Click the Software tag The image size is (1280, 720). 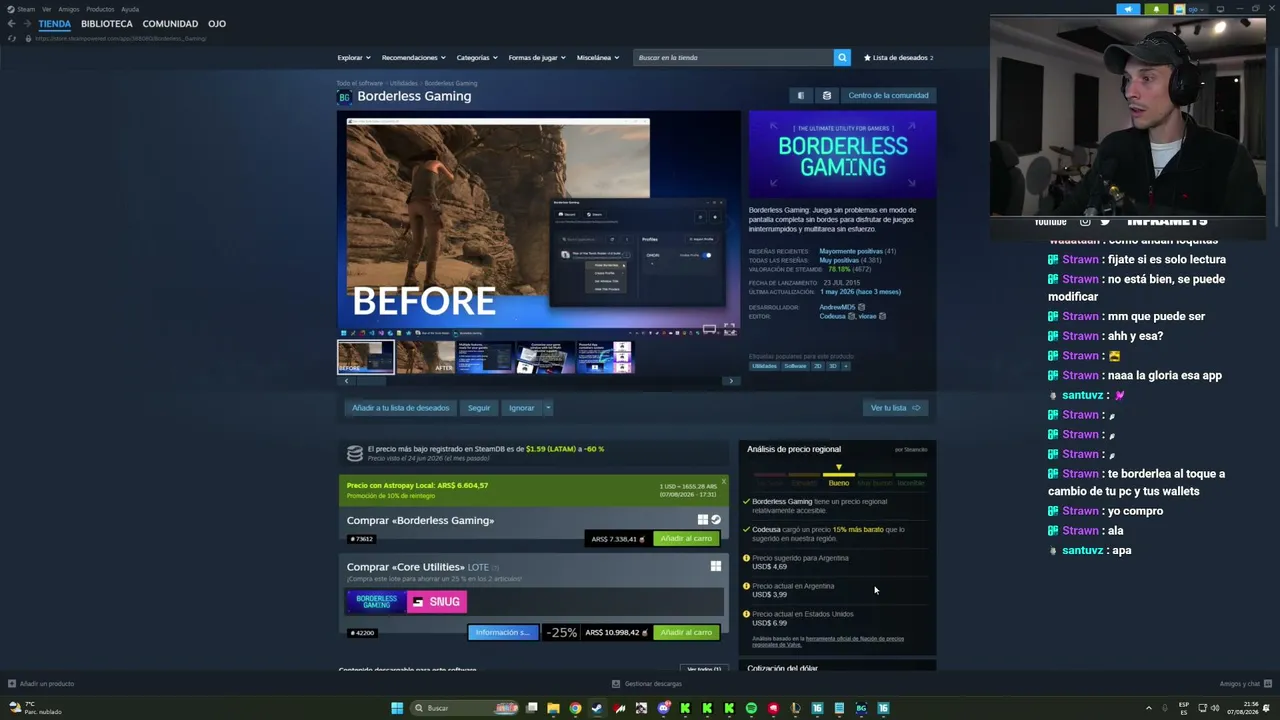(795, 366)
